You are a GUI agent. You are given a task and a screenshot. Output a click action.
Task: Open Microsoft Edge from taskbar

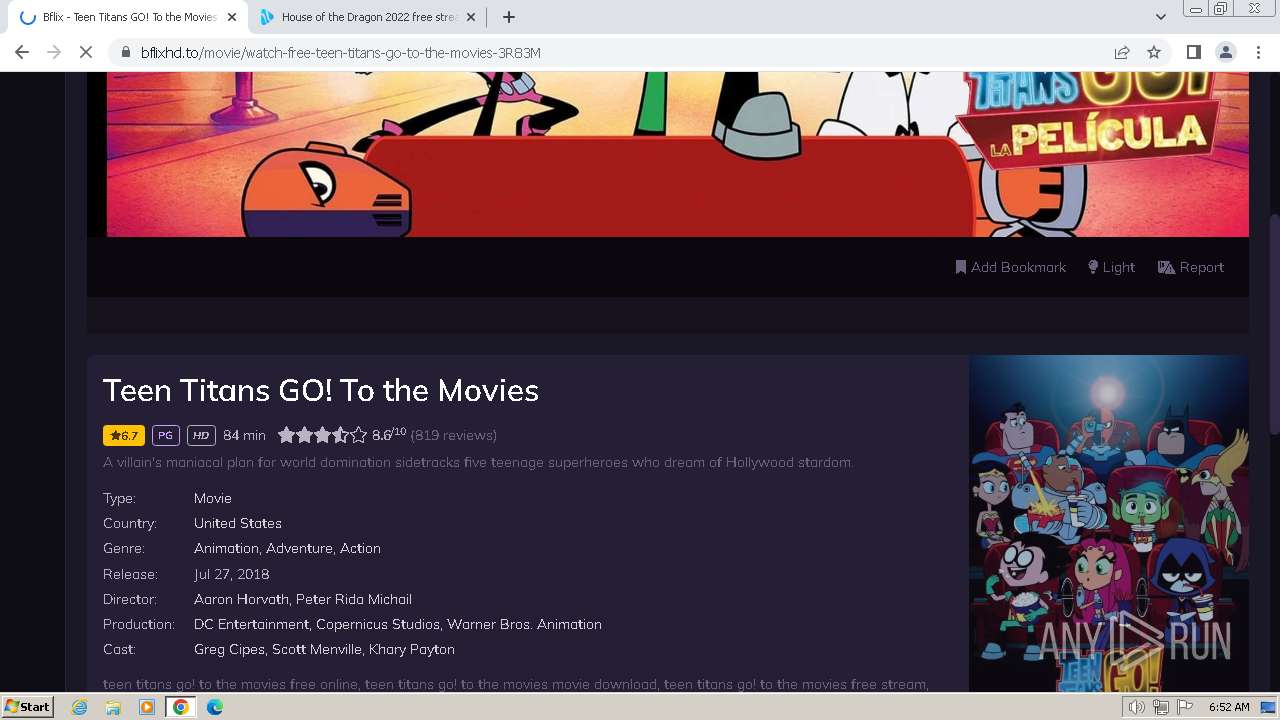coord(215,707)
